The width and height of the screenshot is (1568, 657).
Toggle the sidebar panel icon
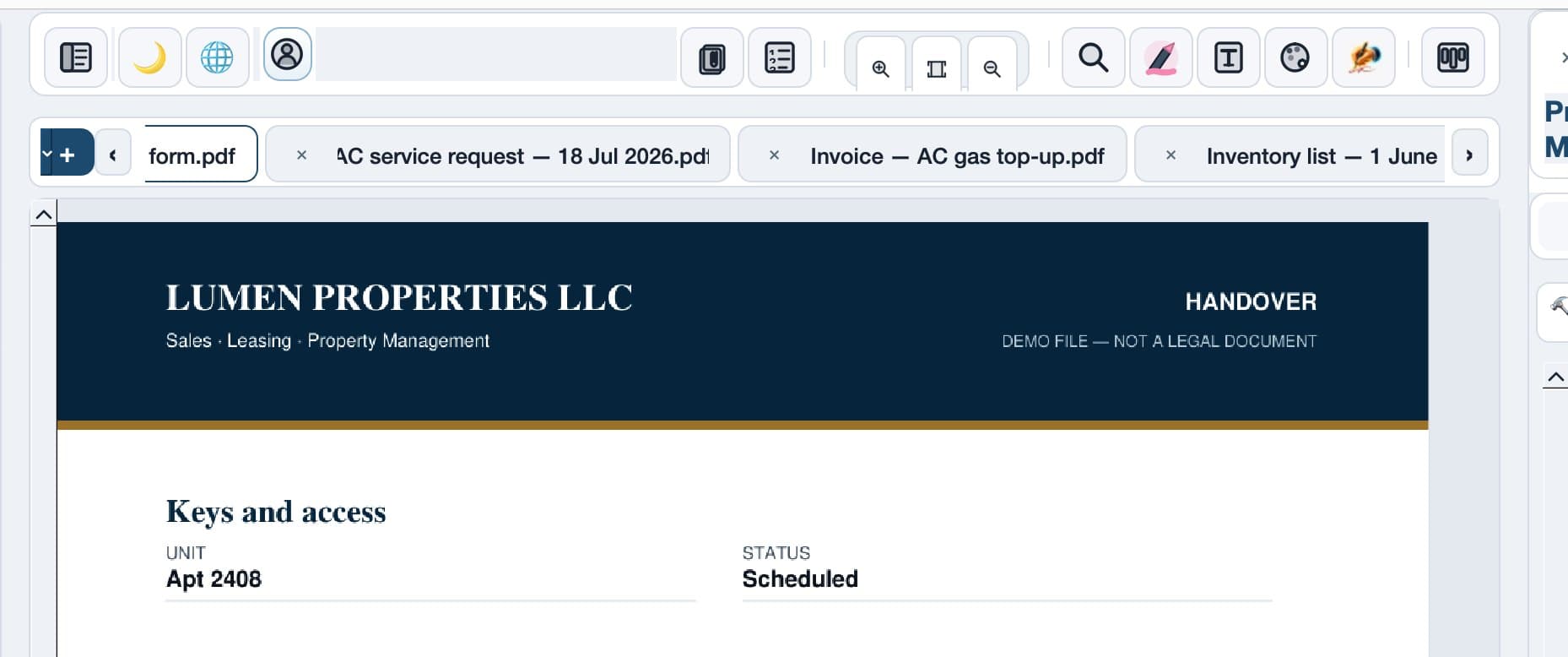(76, 57)
